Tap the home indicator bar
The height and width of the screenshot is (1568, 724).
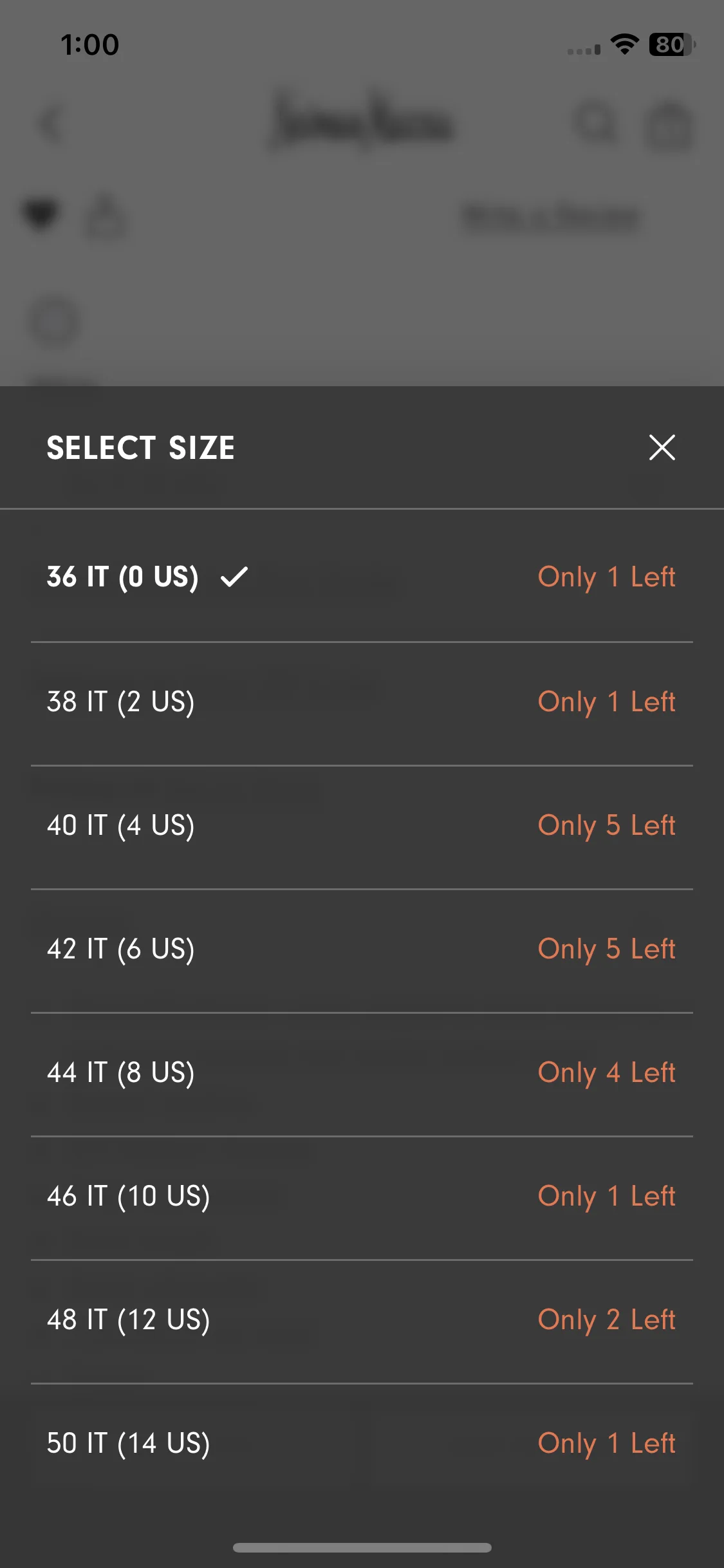362,1547
